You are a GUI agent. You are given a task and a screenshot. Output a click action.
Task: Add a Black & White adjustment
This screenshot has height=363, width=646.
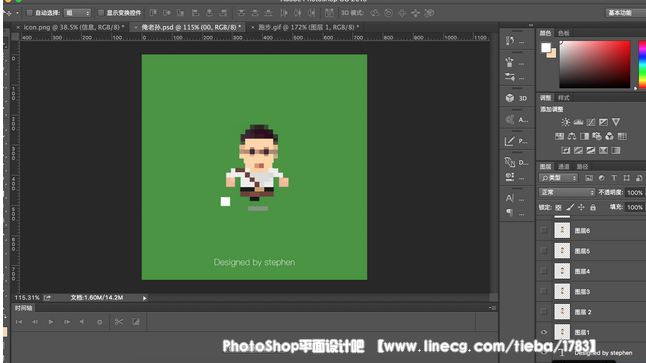point(584,136)
